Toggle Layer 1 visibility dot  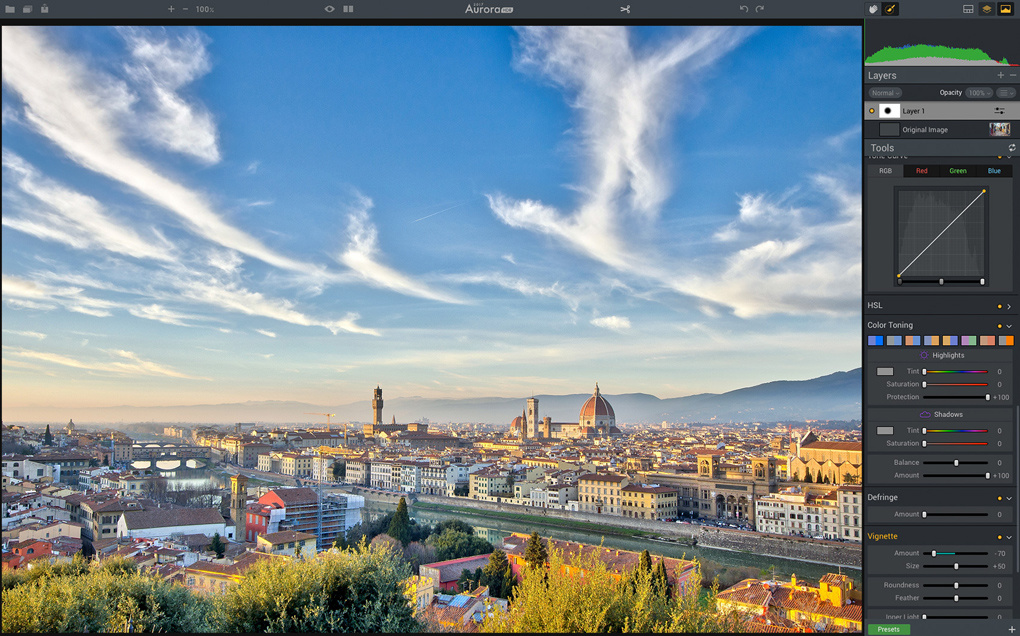pyautogui.click(x=872, y=111)
